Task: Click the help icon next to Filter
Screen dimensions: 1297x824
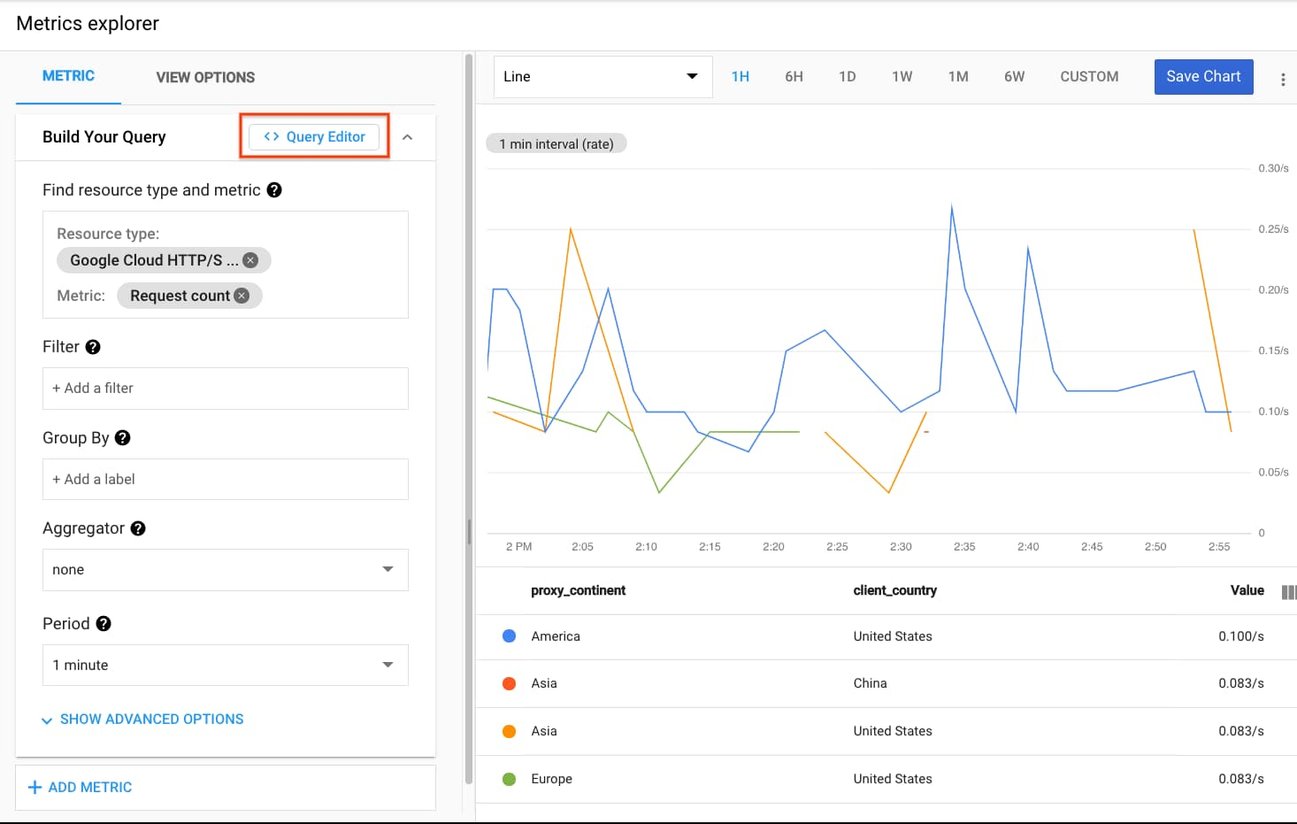Action: click(x=91, y=347)
